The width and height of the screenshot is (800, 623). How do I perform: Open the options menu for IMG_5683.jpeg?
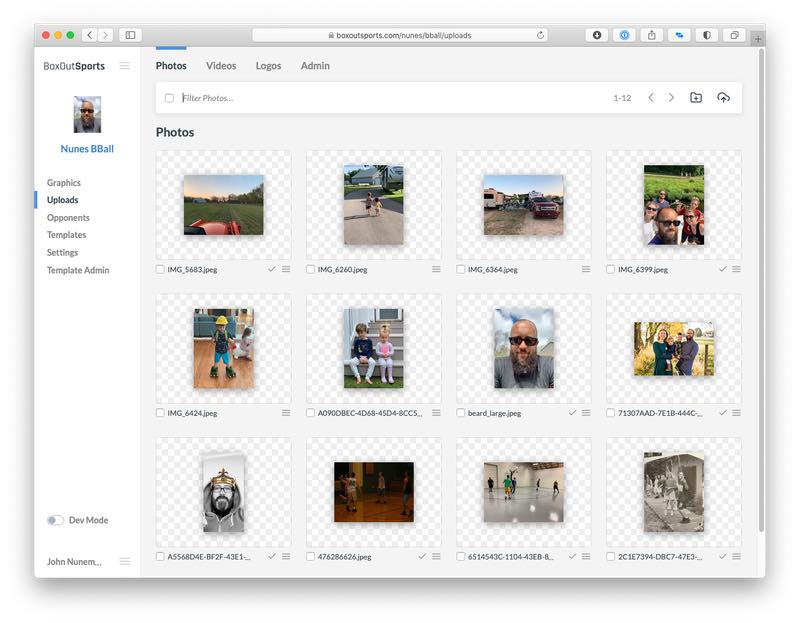288,269
